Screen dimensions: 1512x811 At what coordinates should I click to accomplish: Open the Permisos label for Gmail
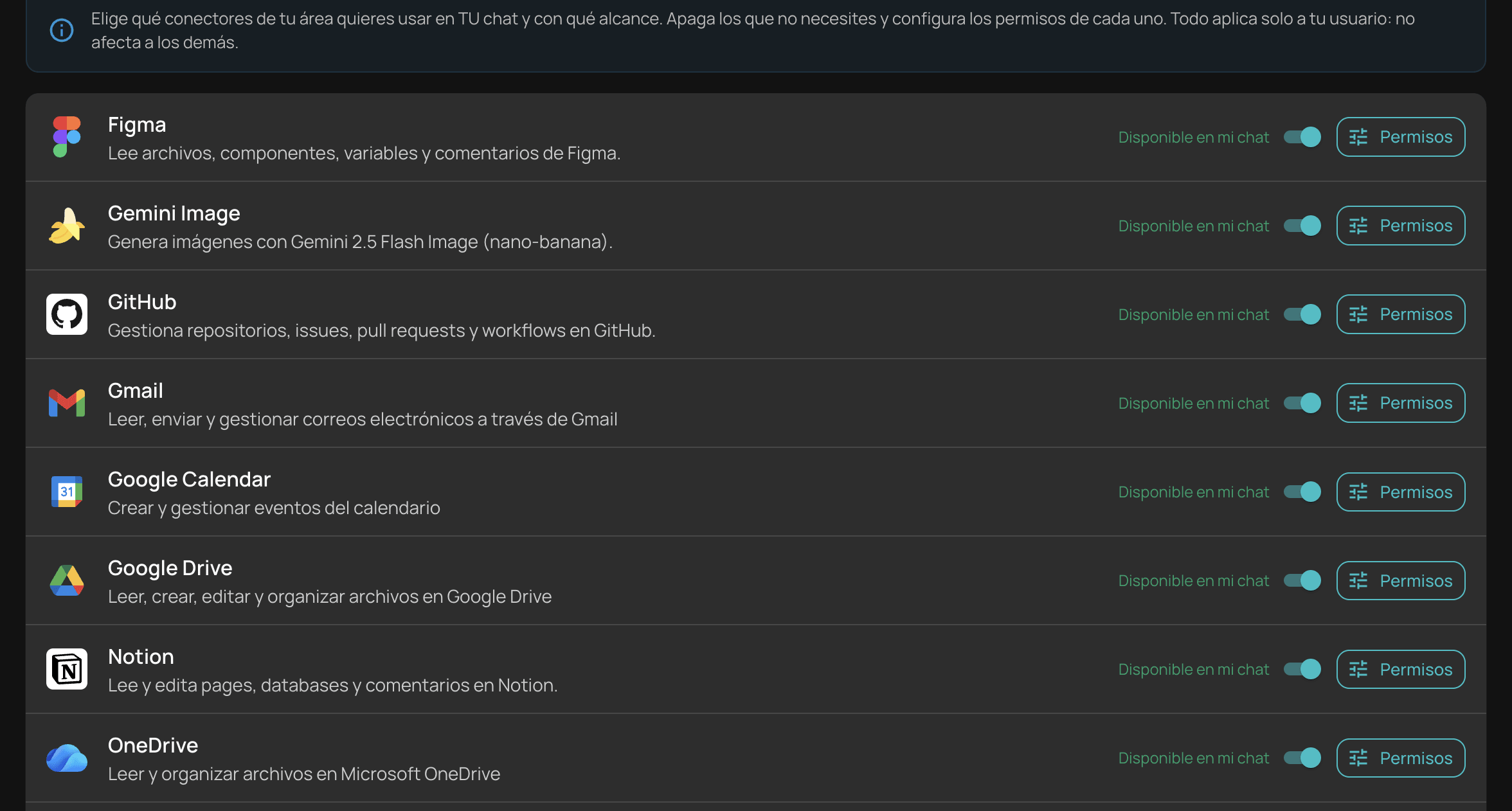point(1416,403)
